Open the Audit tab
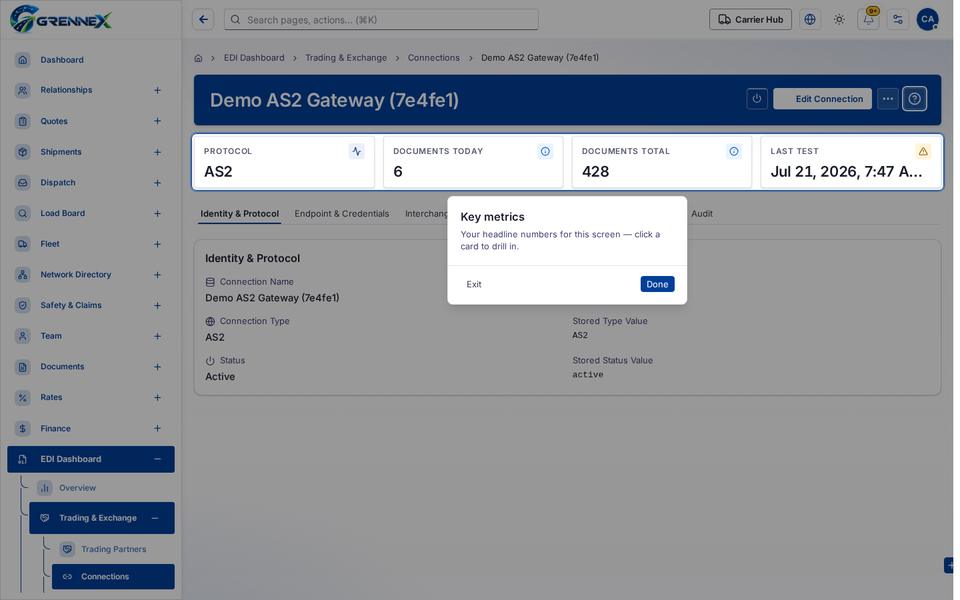 (702, 214)
